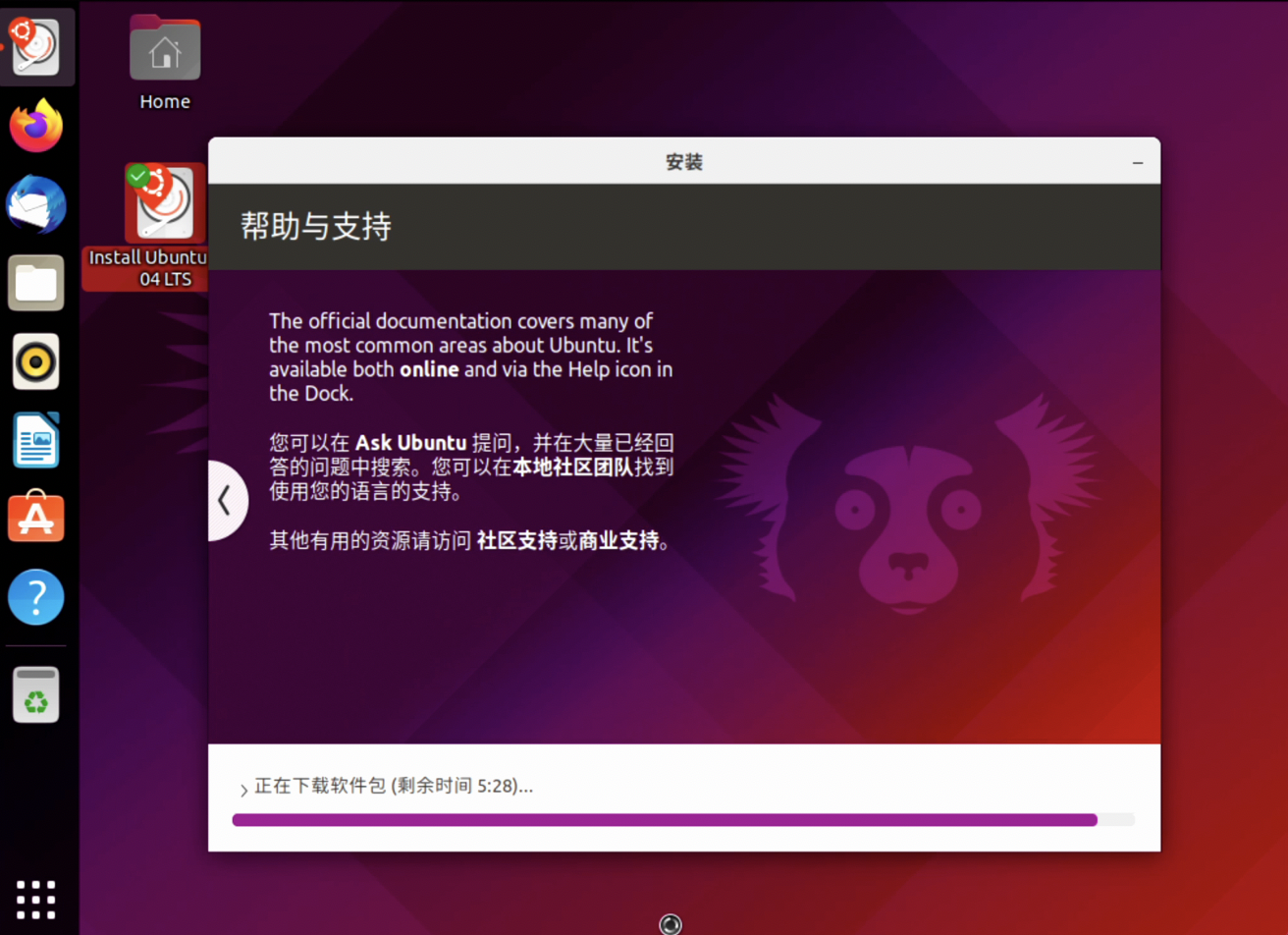The height and width of the screenshot is (935, 1288).
Task: Expand the download details disclosure arrow
Action: pos(243,790)
